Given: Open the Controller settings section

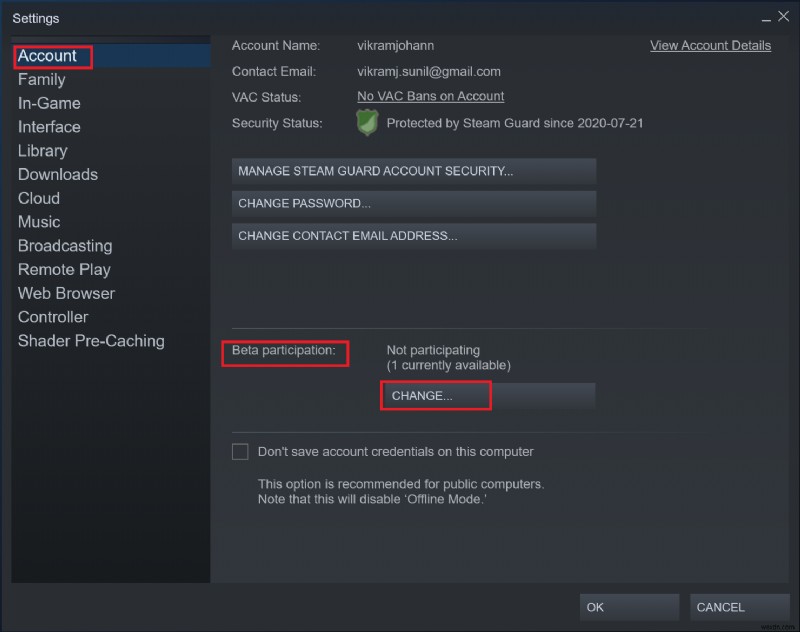Looking at the screenshot, I should 52,317.
